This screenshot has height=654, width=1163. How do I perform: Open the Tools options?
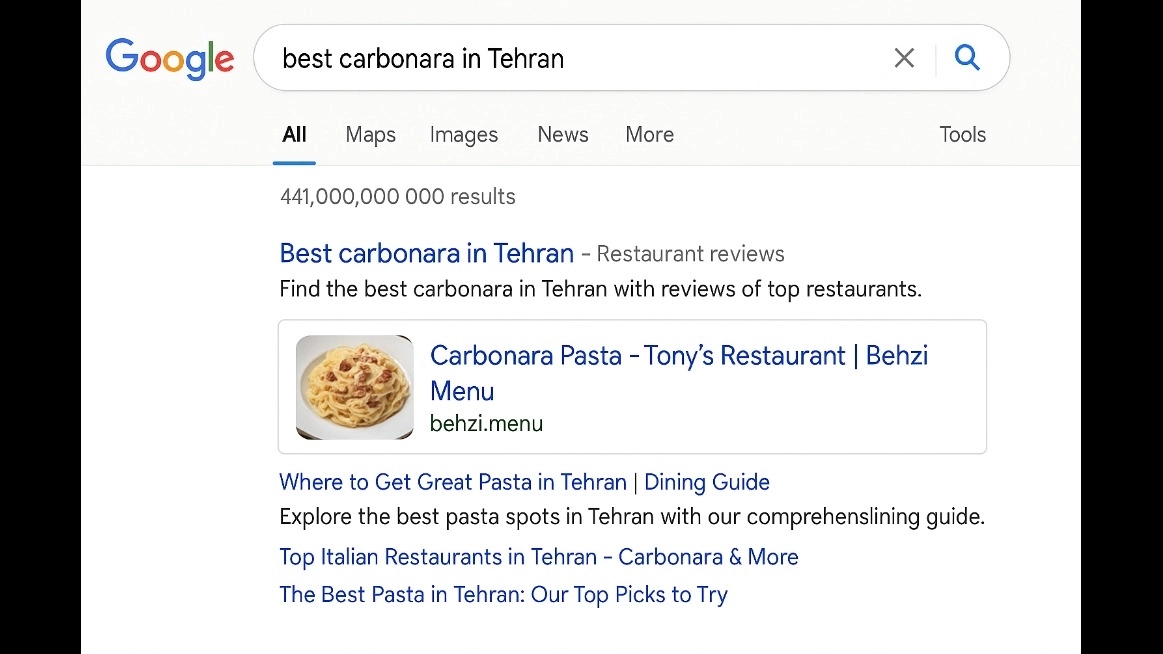(963, 134)
